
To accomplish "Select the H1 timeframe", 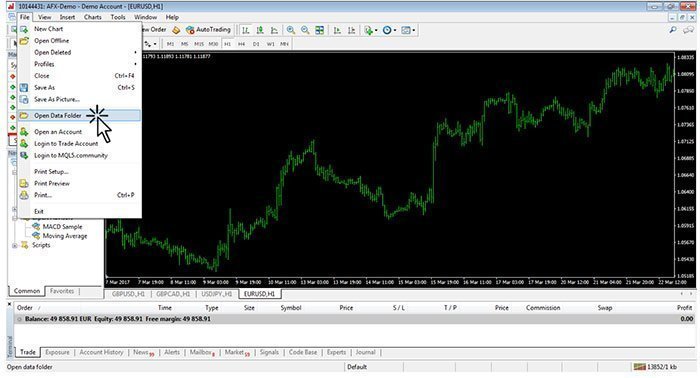I will pyautogui.click(x=228, y=44).
